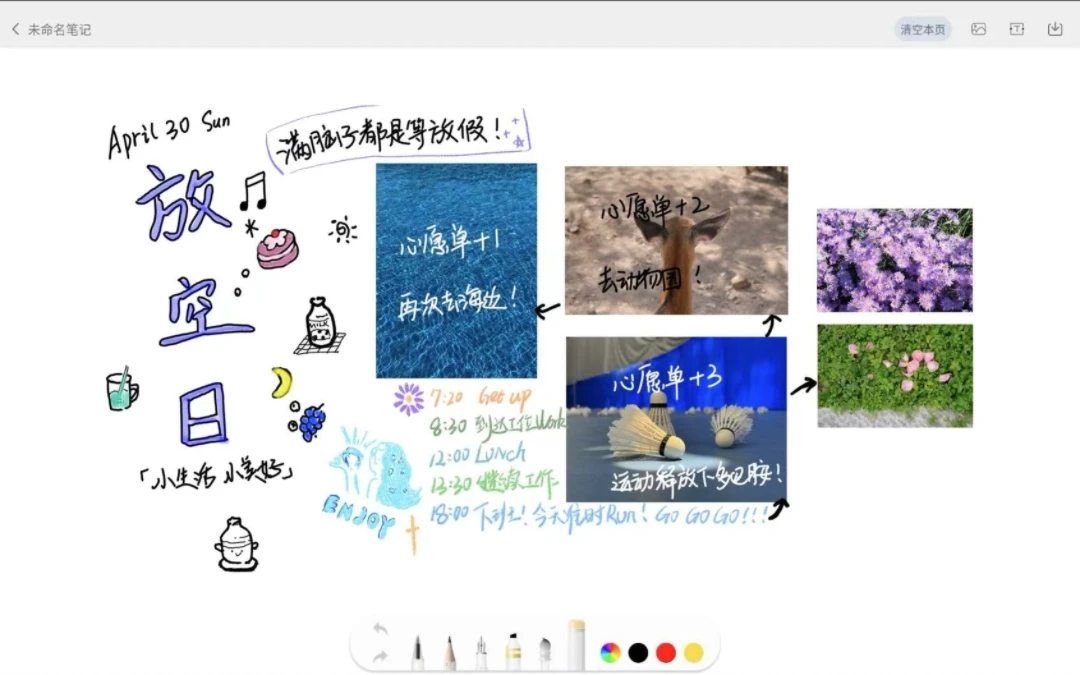Select the black ink color swatch
Screen dimensions: 1080x675
638,650
